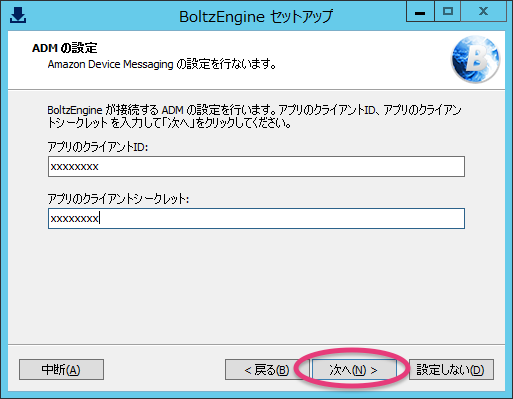Click the installer download icon in title bar
This screenshot has height=399, width=513.
[18, 15]
